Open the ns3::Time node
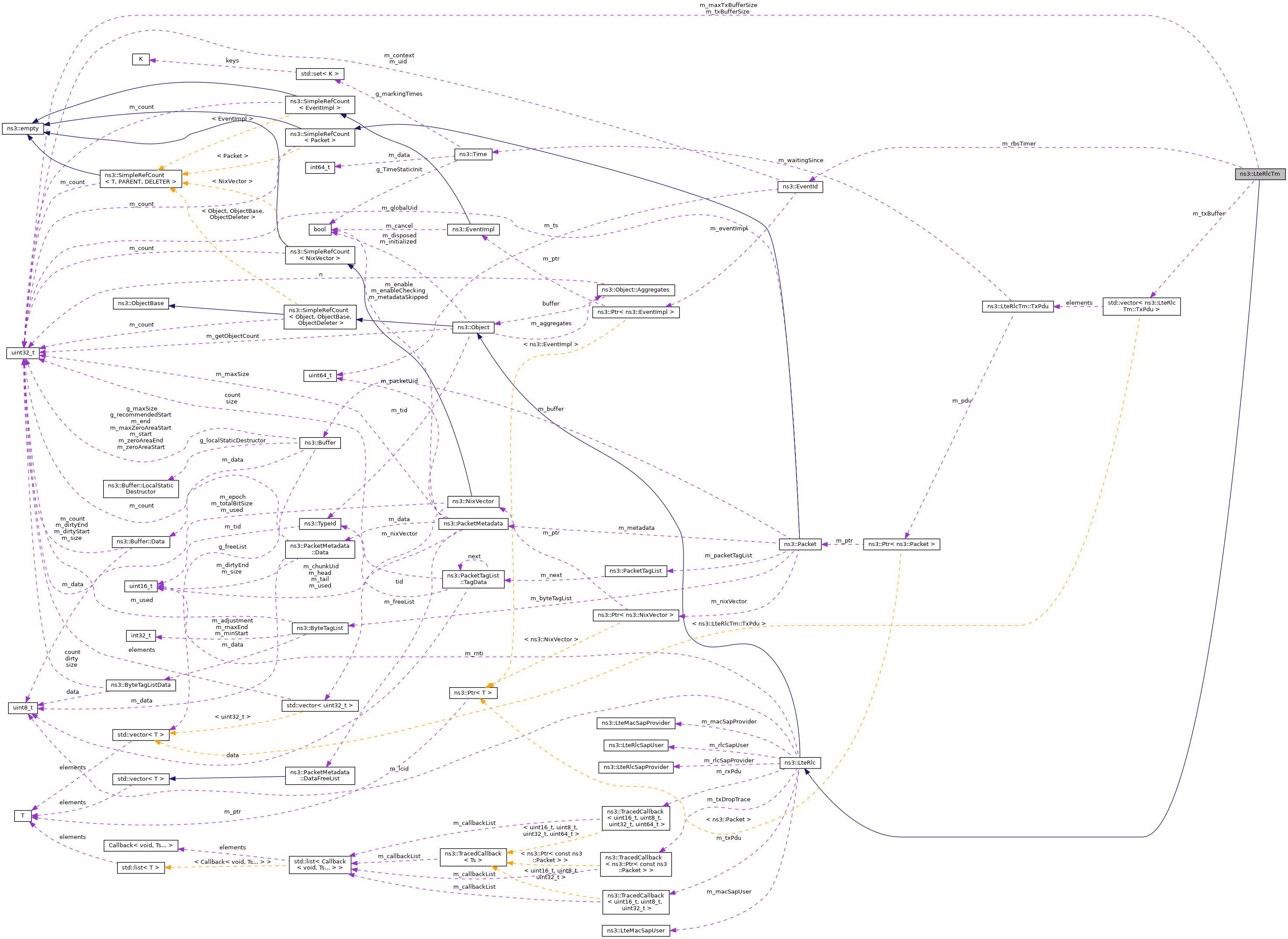This screenshot has height=939, width=1288. pos(473,154)
